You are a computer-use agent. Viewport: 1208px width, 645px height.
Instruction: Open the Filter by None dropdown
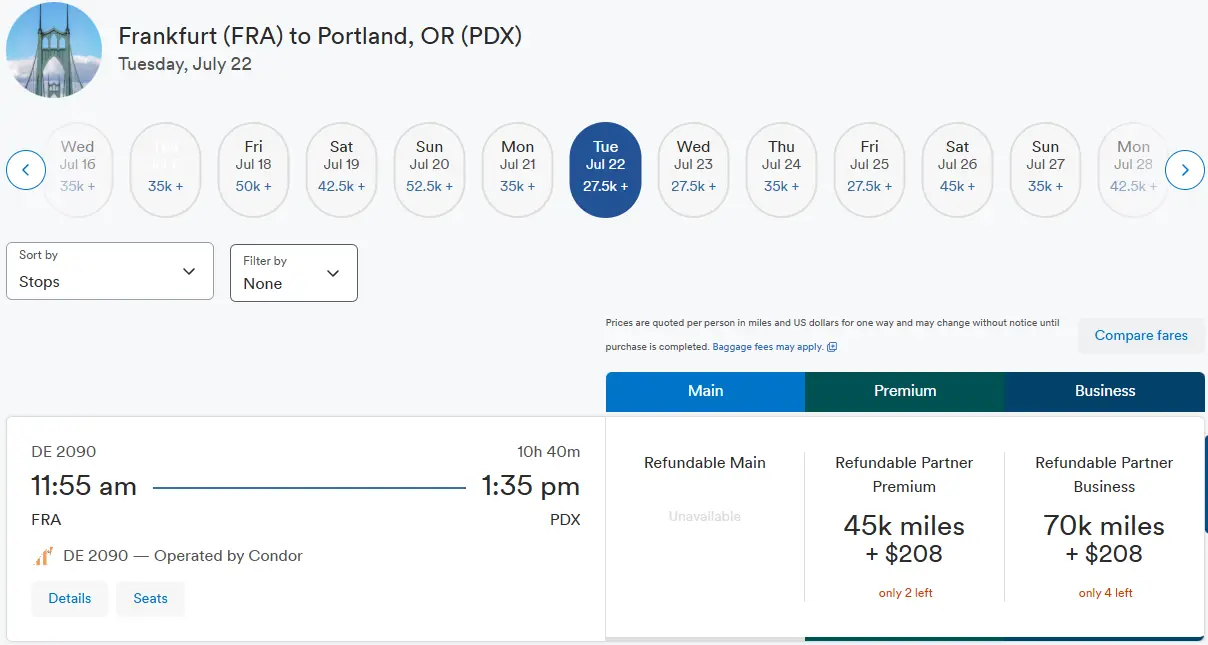coord(294,273)
